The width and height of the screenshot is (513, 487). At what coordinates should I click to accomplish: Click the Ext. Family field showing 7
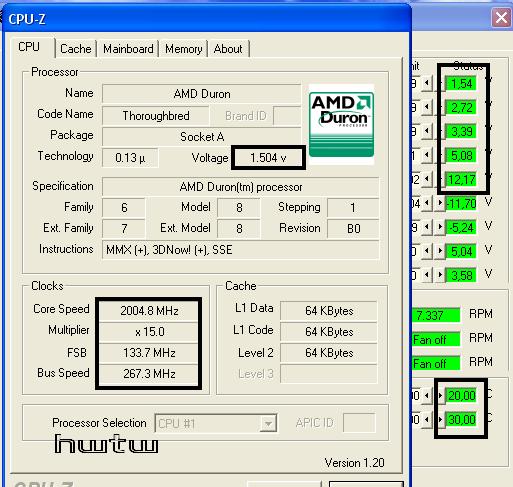coord(124,229)
